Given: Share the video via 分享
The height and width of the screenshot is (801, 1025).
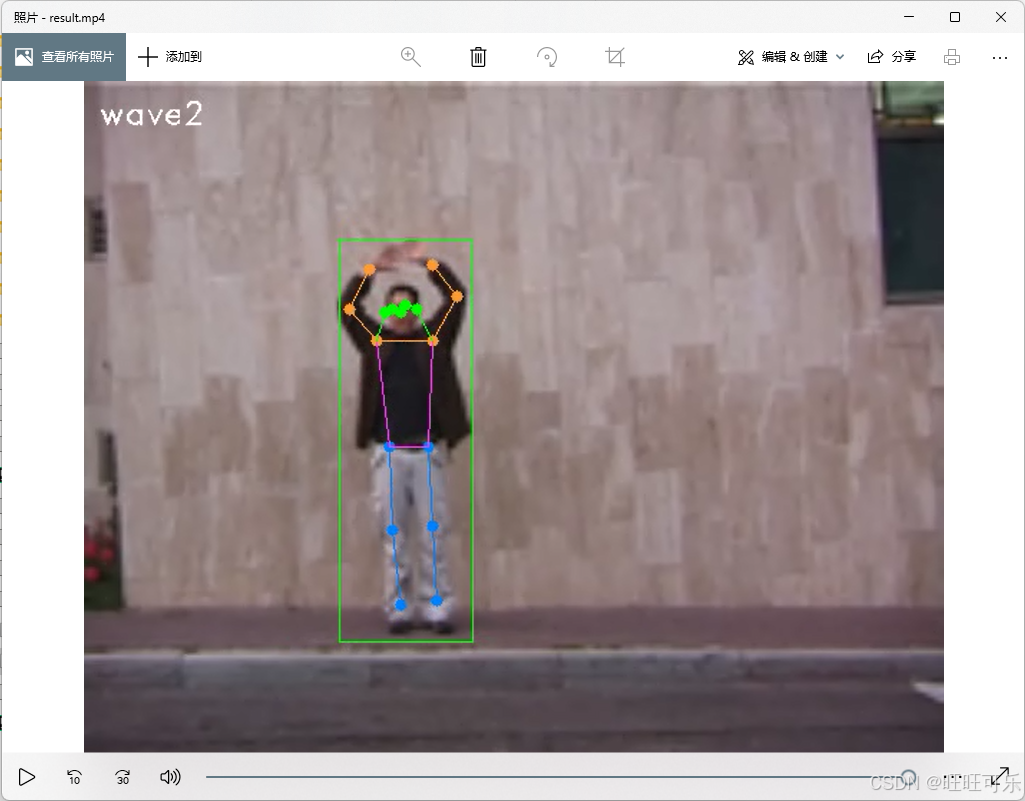Looking at the screenshot, I should [x=892, y=57].
